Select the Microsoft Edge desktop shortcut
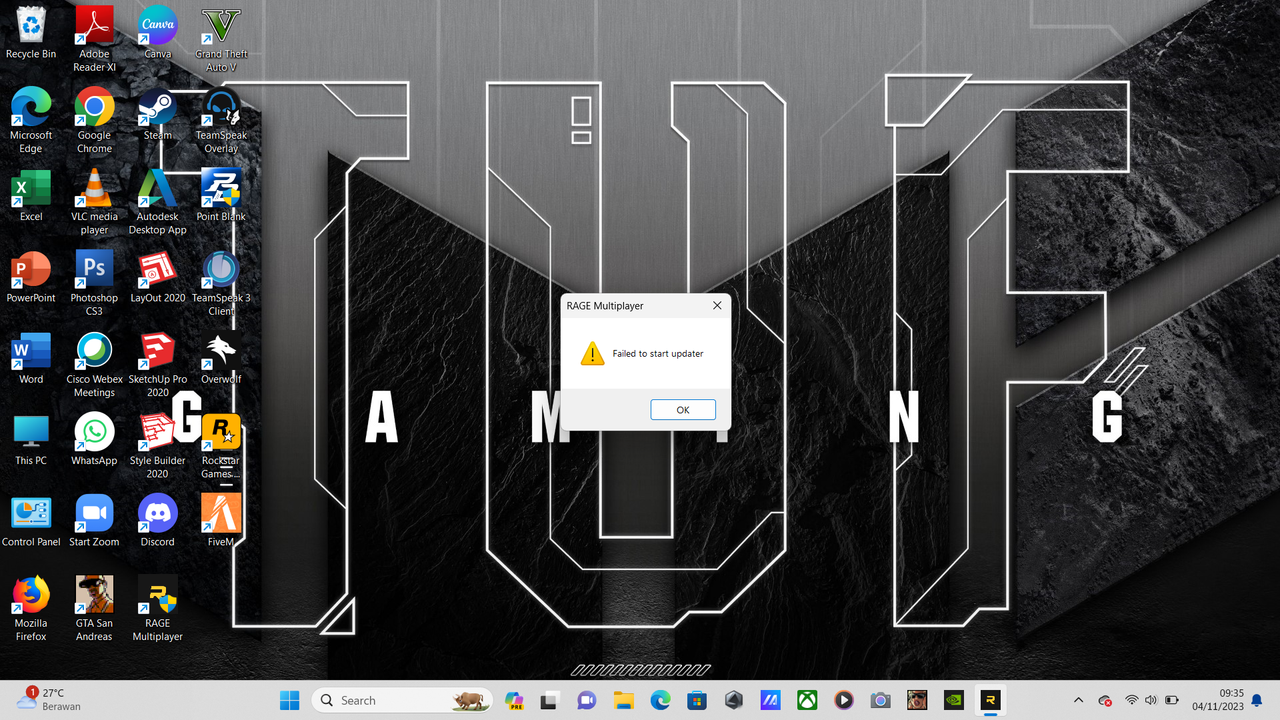The width and height of the screenshot is (1280, 720). coord(31,120)
